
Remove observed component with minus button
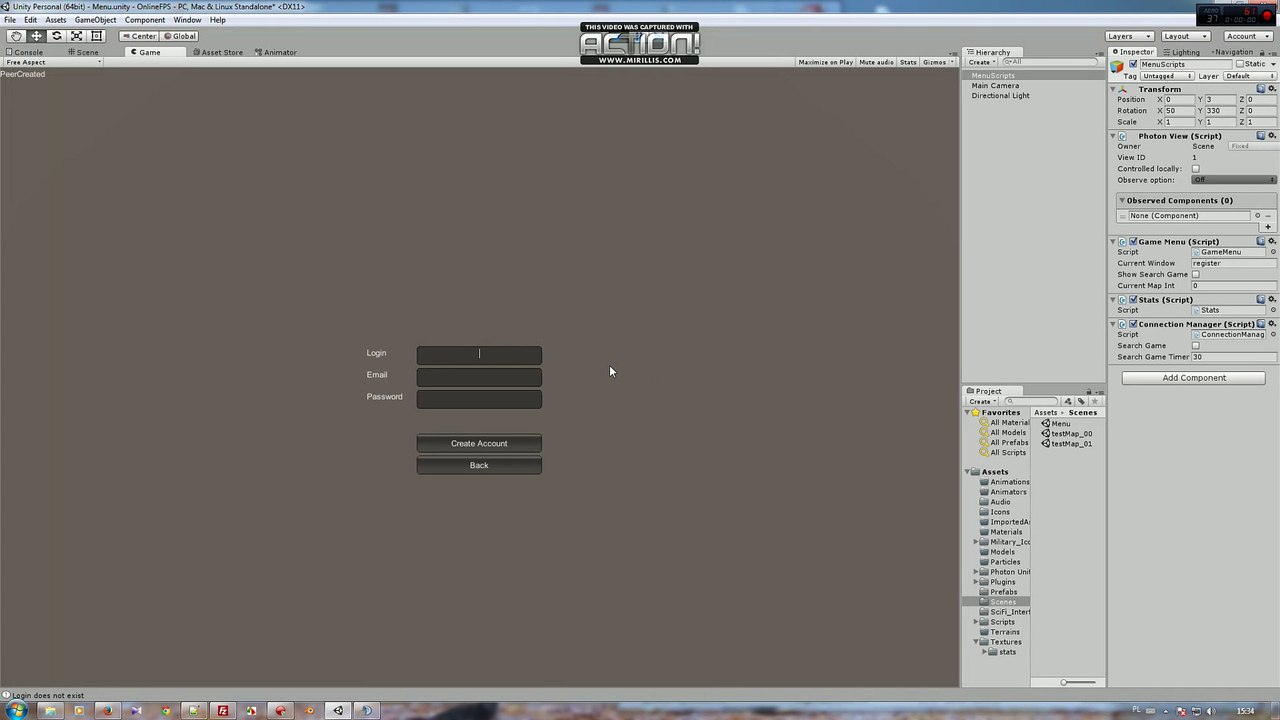[x=1269, y=216]
